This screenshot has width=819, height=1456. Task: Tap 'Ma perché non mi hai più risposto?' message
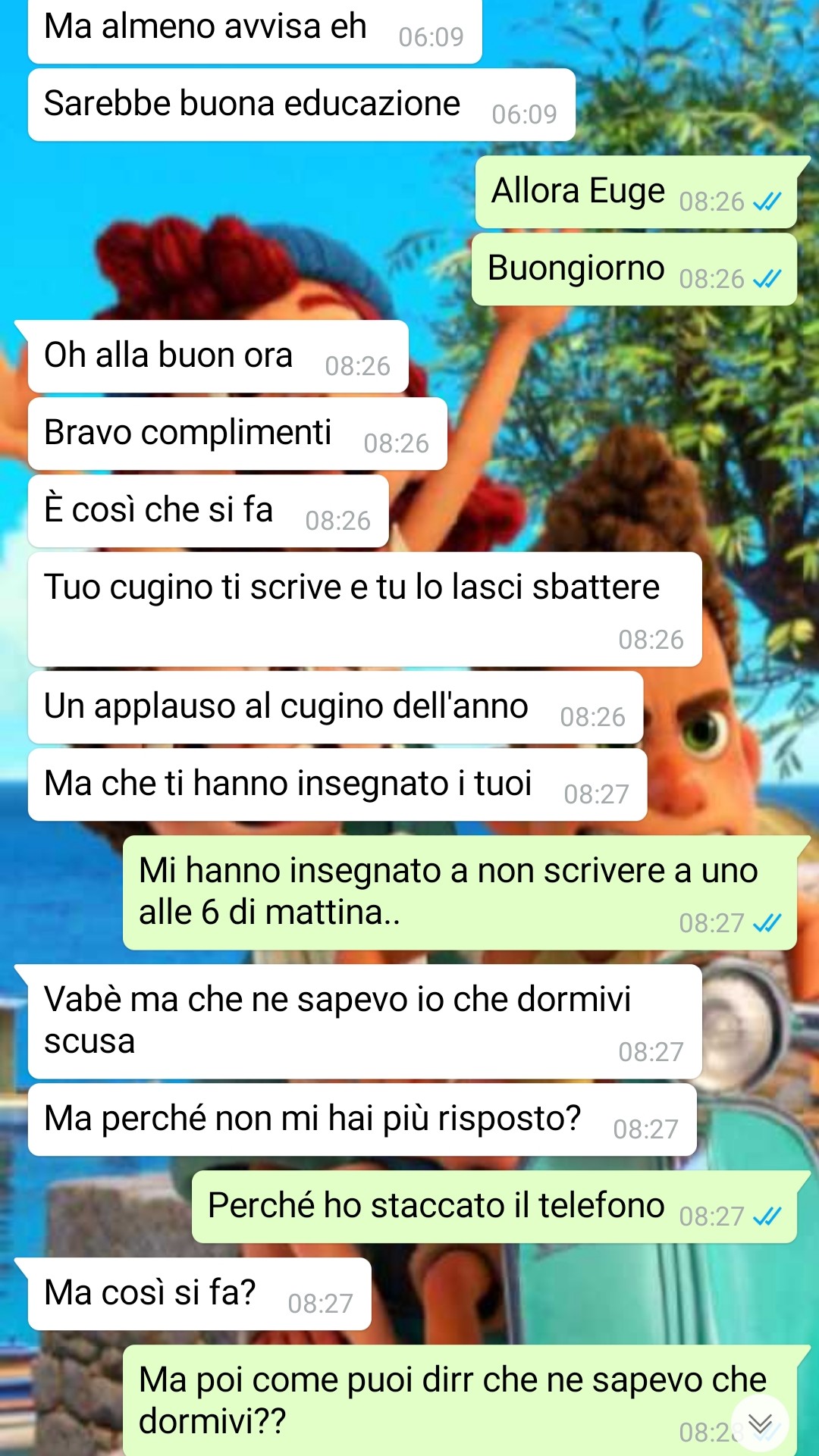(362, 1119)
